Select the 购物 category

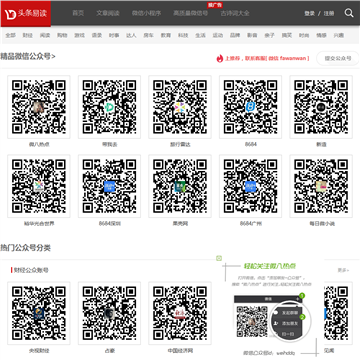(62, 35)
